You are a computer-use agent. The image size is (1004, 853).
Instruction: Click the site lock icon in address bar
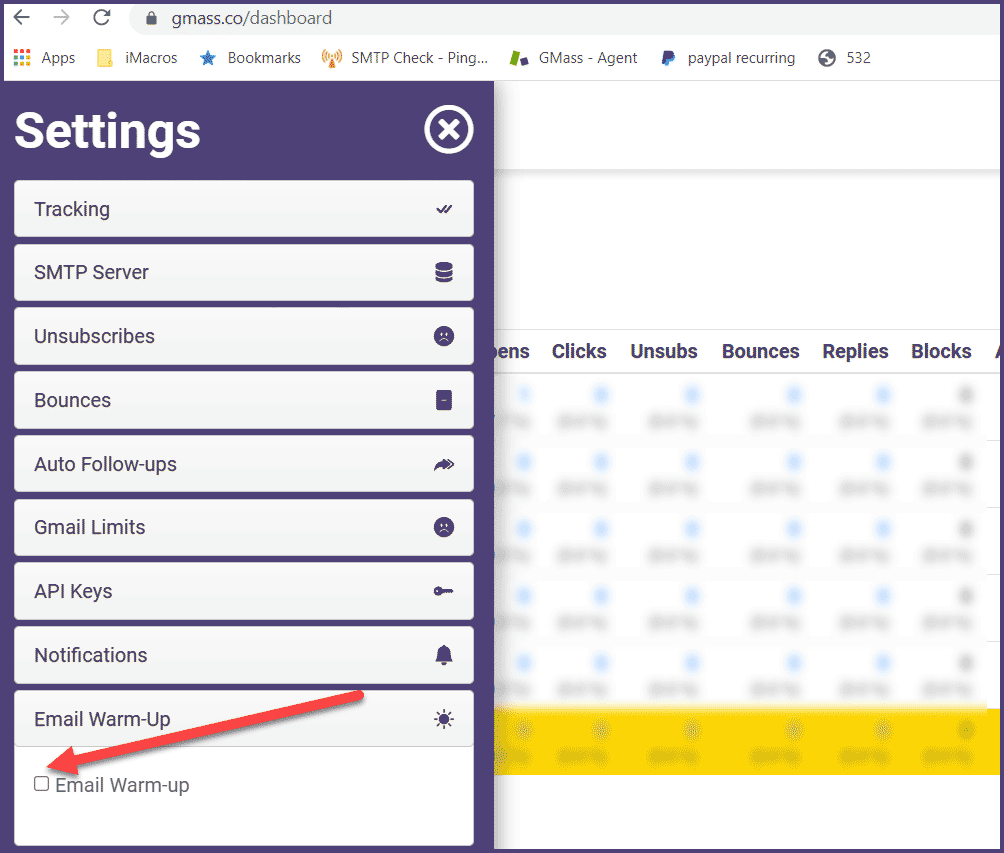(151, 18)
